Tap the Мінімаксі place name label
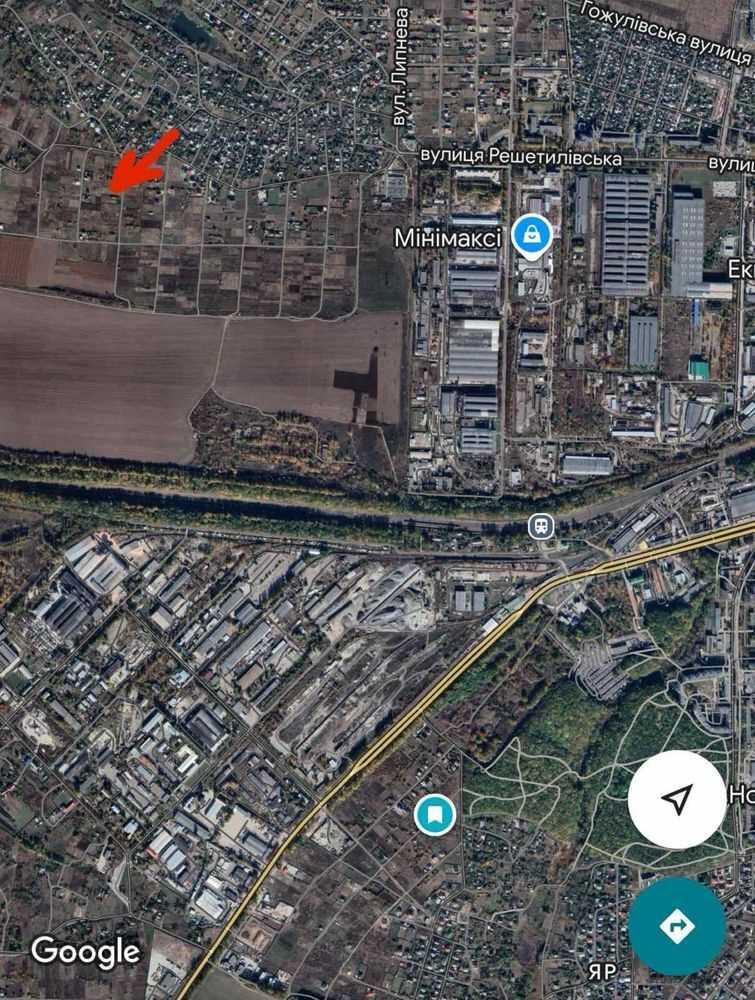755x1000 pixels. click(448, 239)
